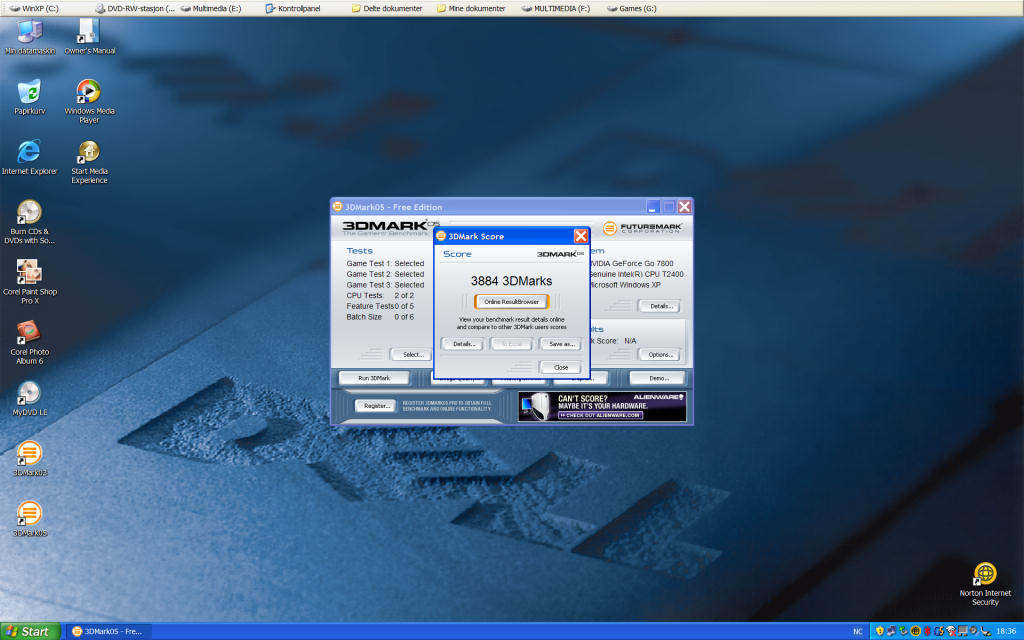
Task: Click Norton globe icon in system tray
Action: coord(916,631)
